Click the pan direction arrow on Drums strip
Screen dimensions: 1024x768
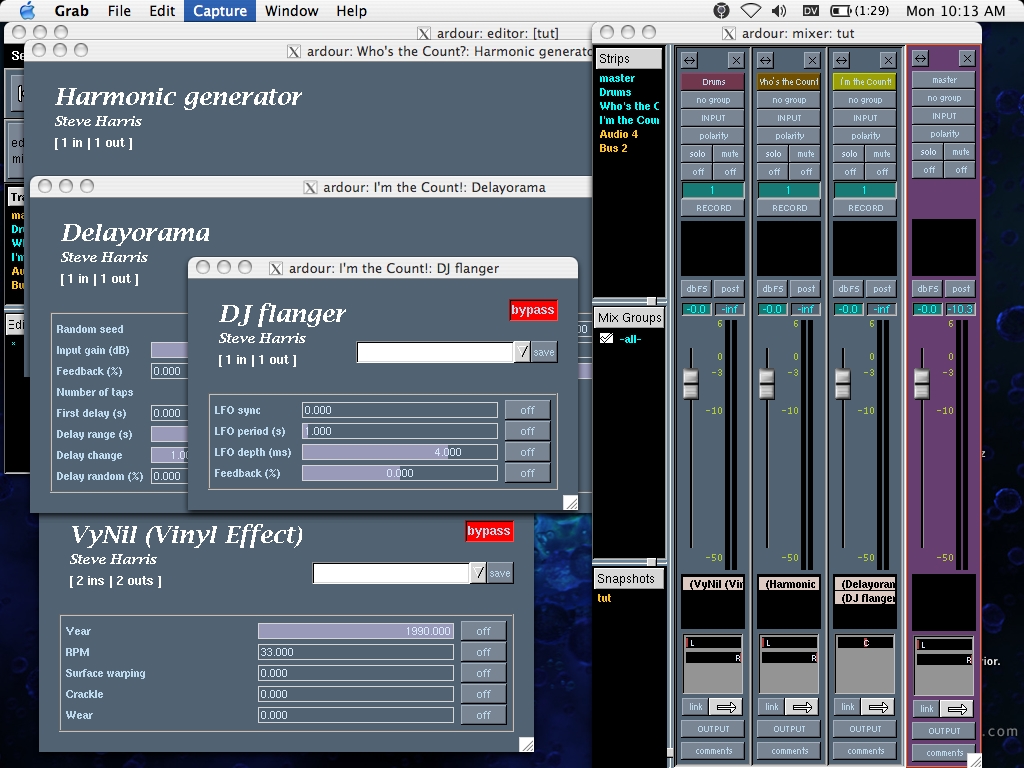pyautogui.click(x=725, y=707)
